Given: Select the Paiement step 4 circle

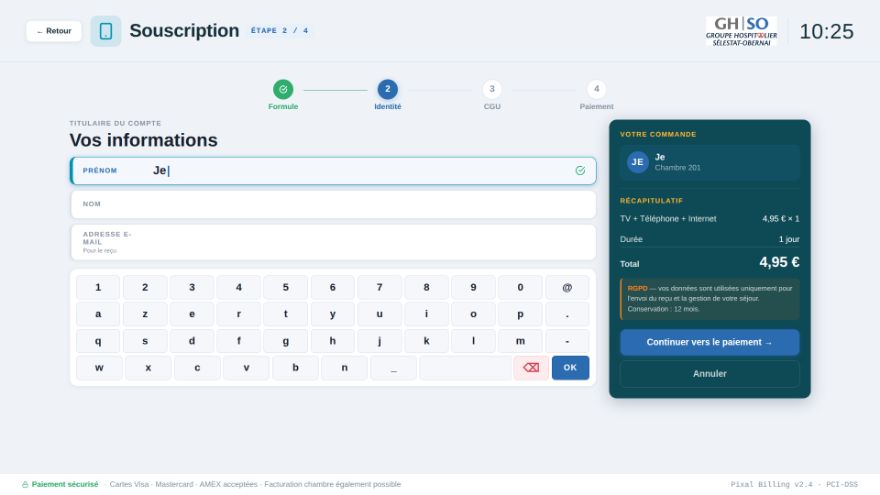Looking at the screenshot, I should [596, 89].
